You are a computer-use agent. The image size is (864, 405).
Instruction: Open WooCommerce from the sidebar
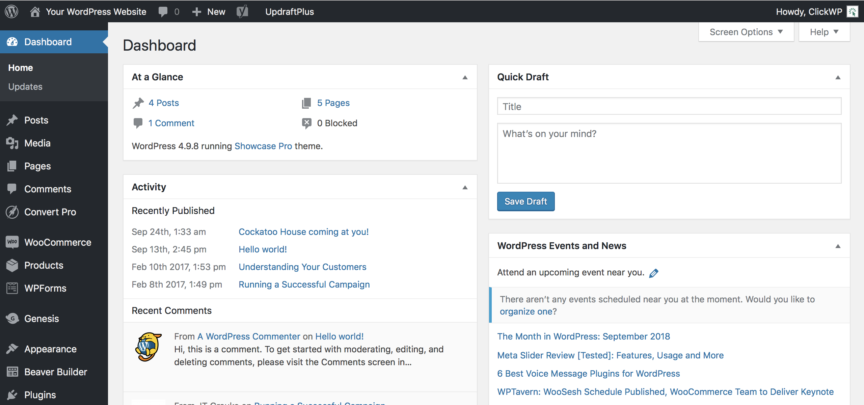click(x=57, y=242)
